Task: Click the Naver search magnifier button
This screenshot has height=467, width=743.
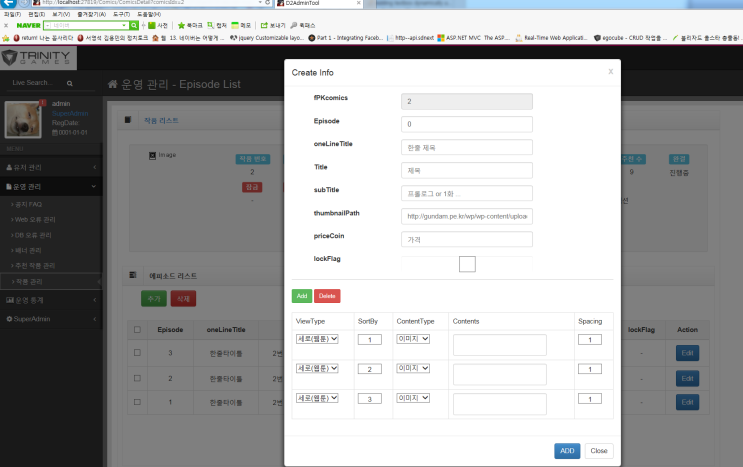Action: [x=134, y=25]
